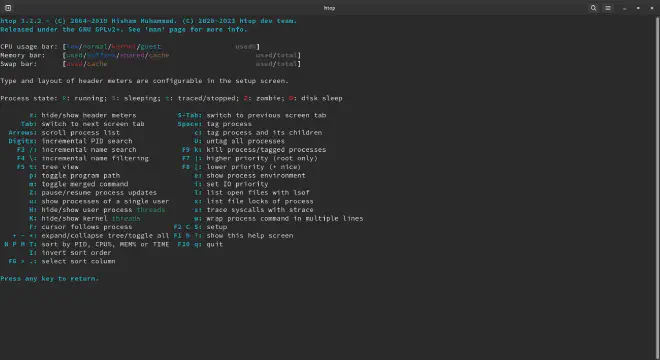Minimize the htop terminal window
Viewport: 660px width, 360px height.
[x=625, y=8]
